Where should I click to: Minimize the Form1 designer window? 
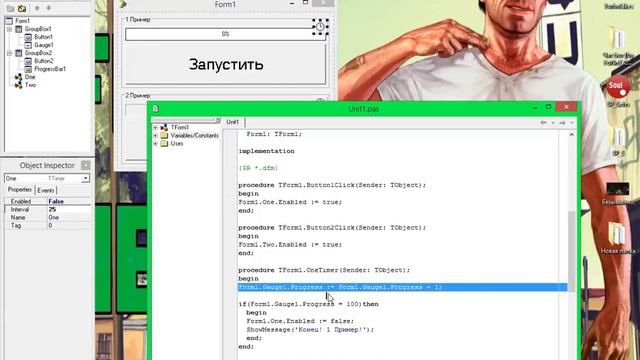(x=292, y=3)
